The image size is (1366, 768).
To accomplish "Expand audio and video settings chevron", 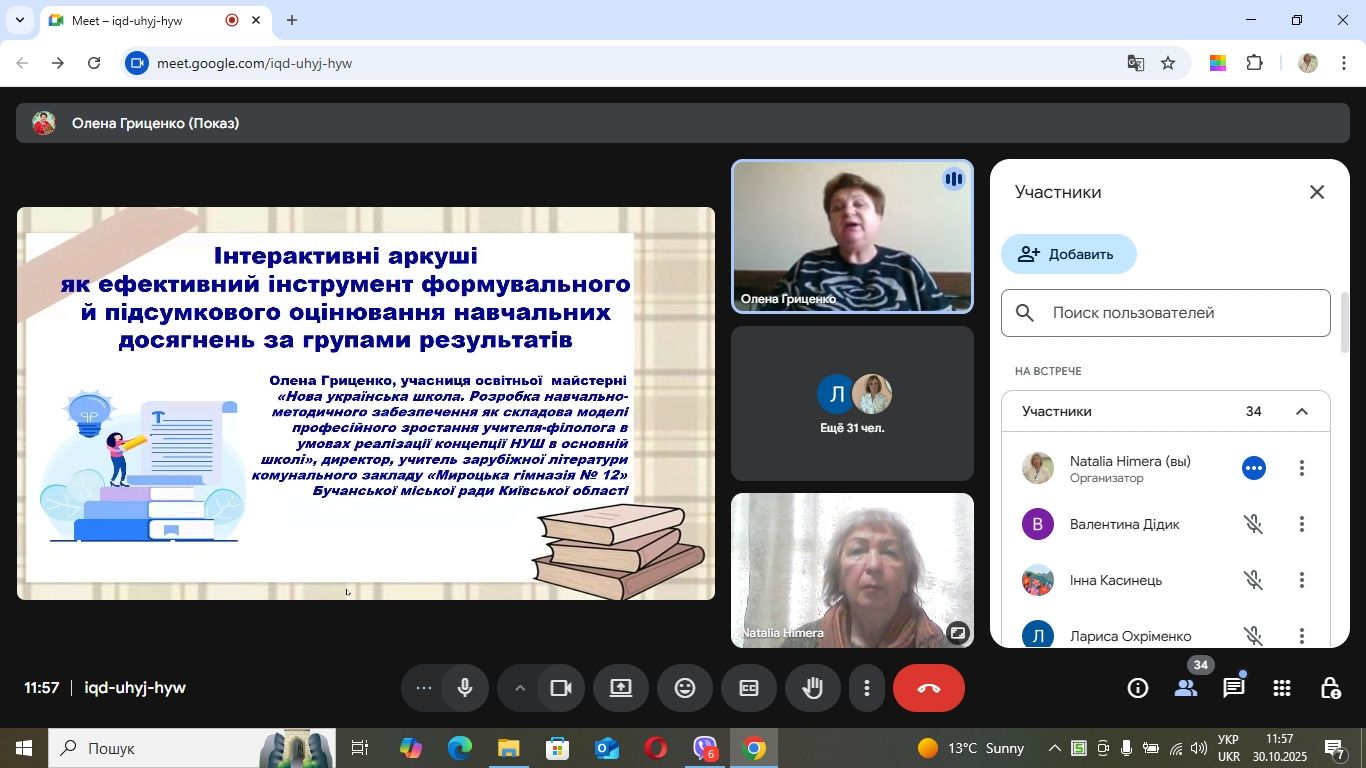I will [520, 688].
